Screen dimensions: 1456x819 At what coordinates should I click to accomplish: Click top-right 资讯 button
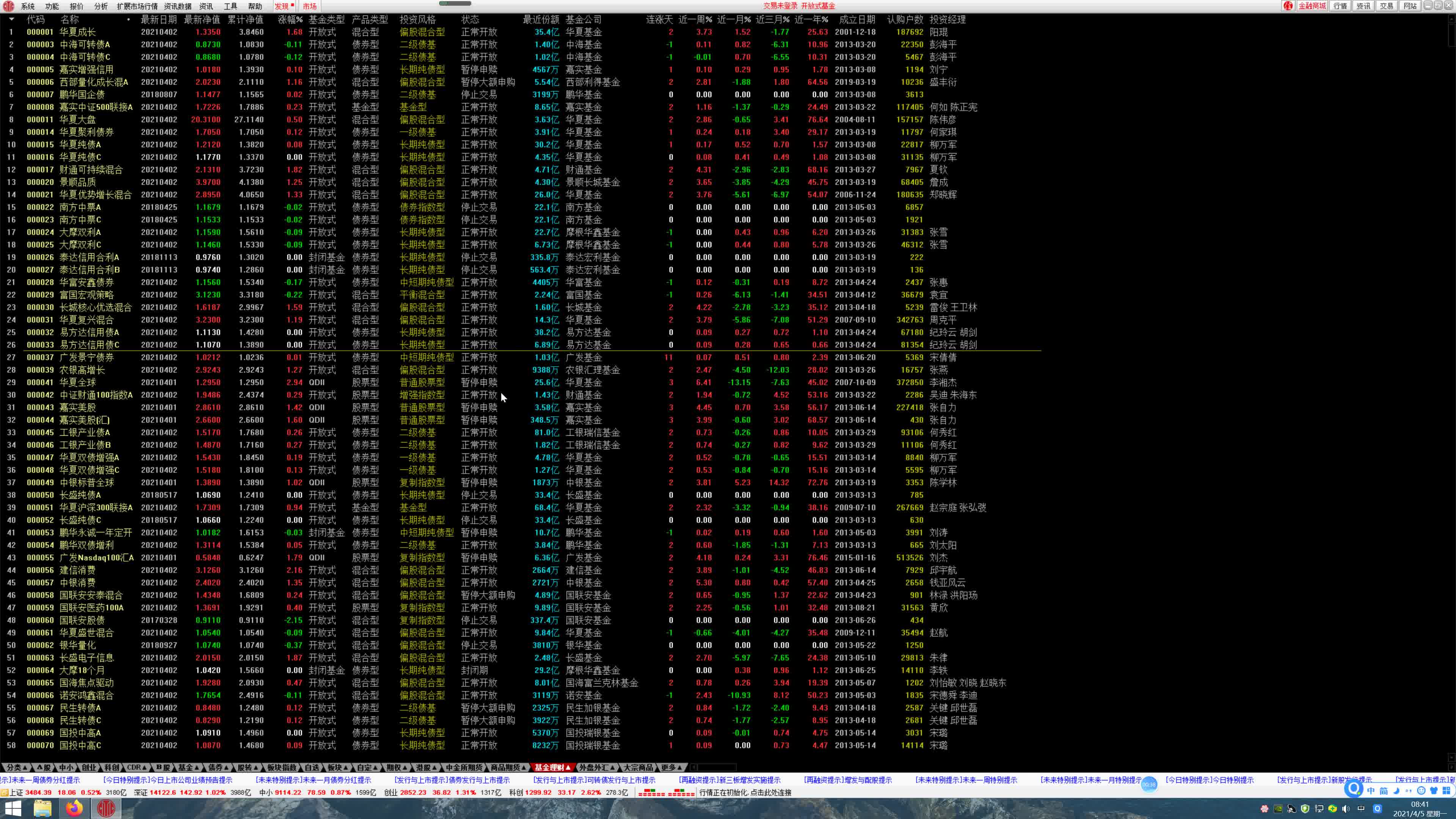pos(1363,6)
